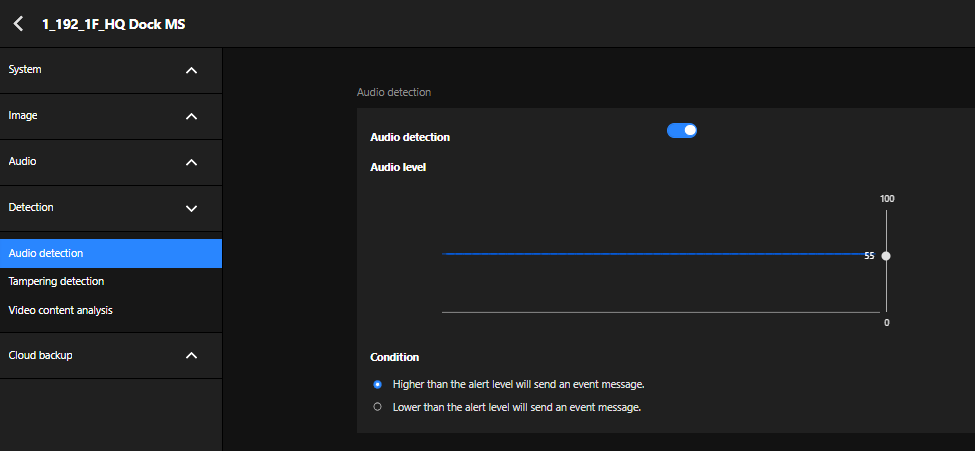Open the Audio detection sidebar item
975x451 pixels.
pos(46,254)
